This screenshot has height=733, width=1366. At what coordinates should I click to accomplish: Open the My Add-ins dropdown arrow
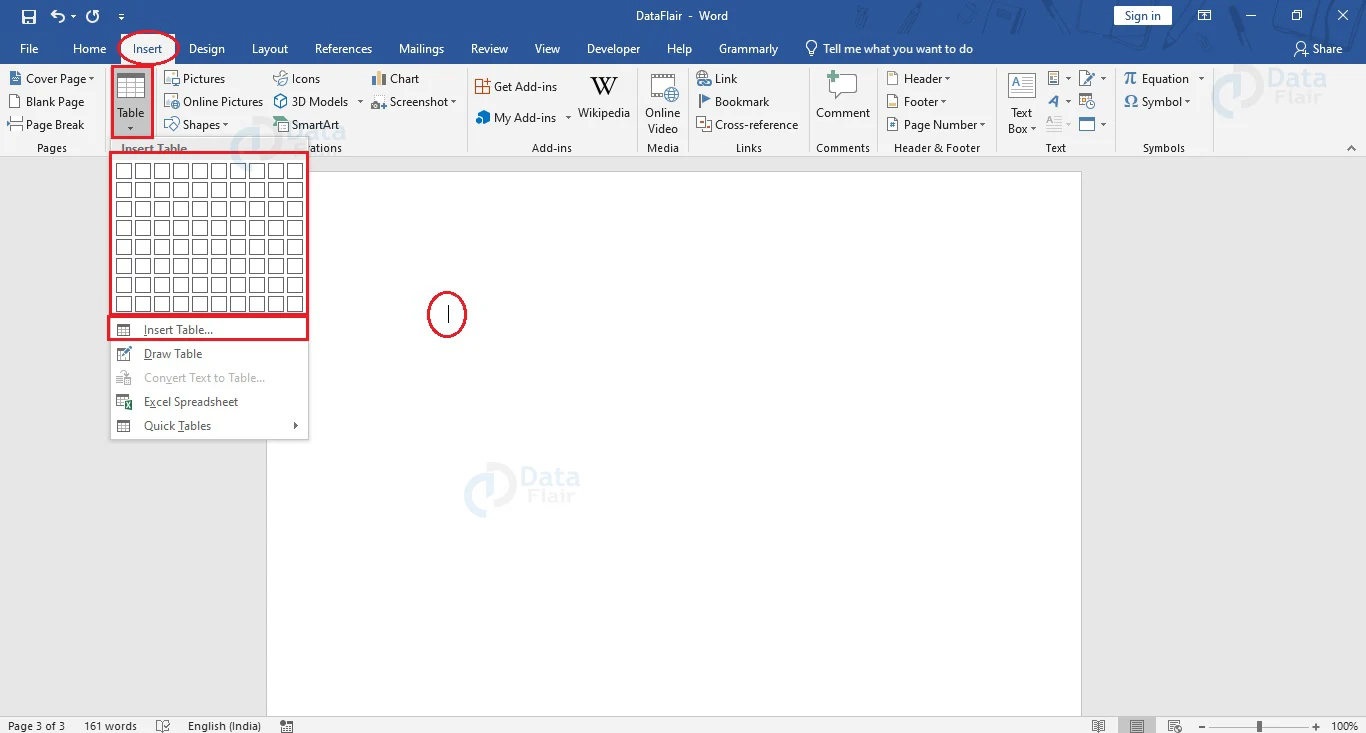(x=568, y=118)
